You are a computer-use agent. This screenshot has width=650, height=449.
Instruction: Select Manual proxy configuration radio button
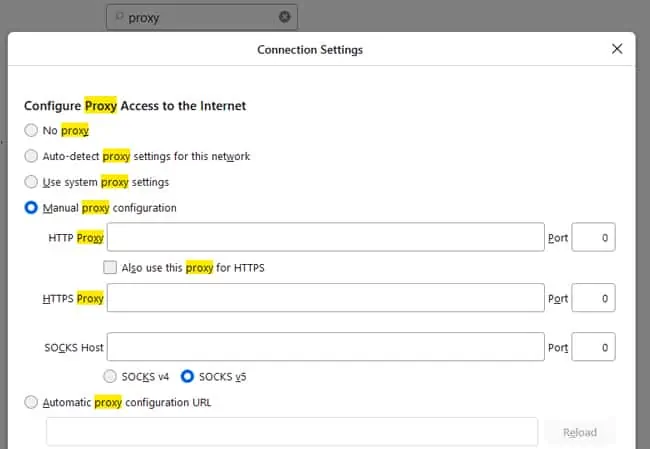coord(31,207)
